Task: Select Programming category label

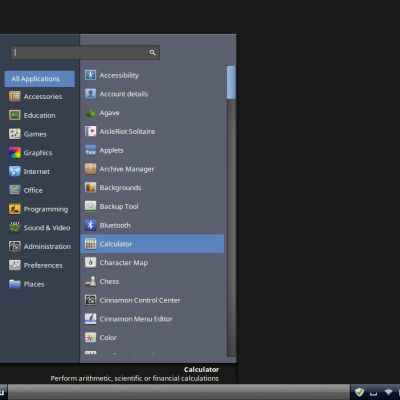Action: pyautogui.click(x=46, y=209)
